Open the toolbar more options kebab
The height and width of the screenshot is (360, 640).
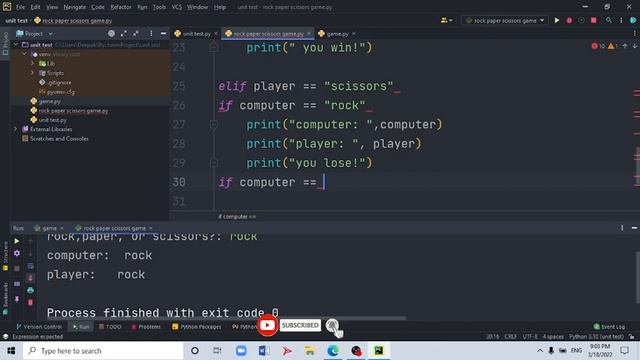621,20
